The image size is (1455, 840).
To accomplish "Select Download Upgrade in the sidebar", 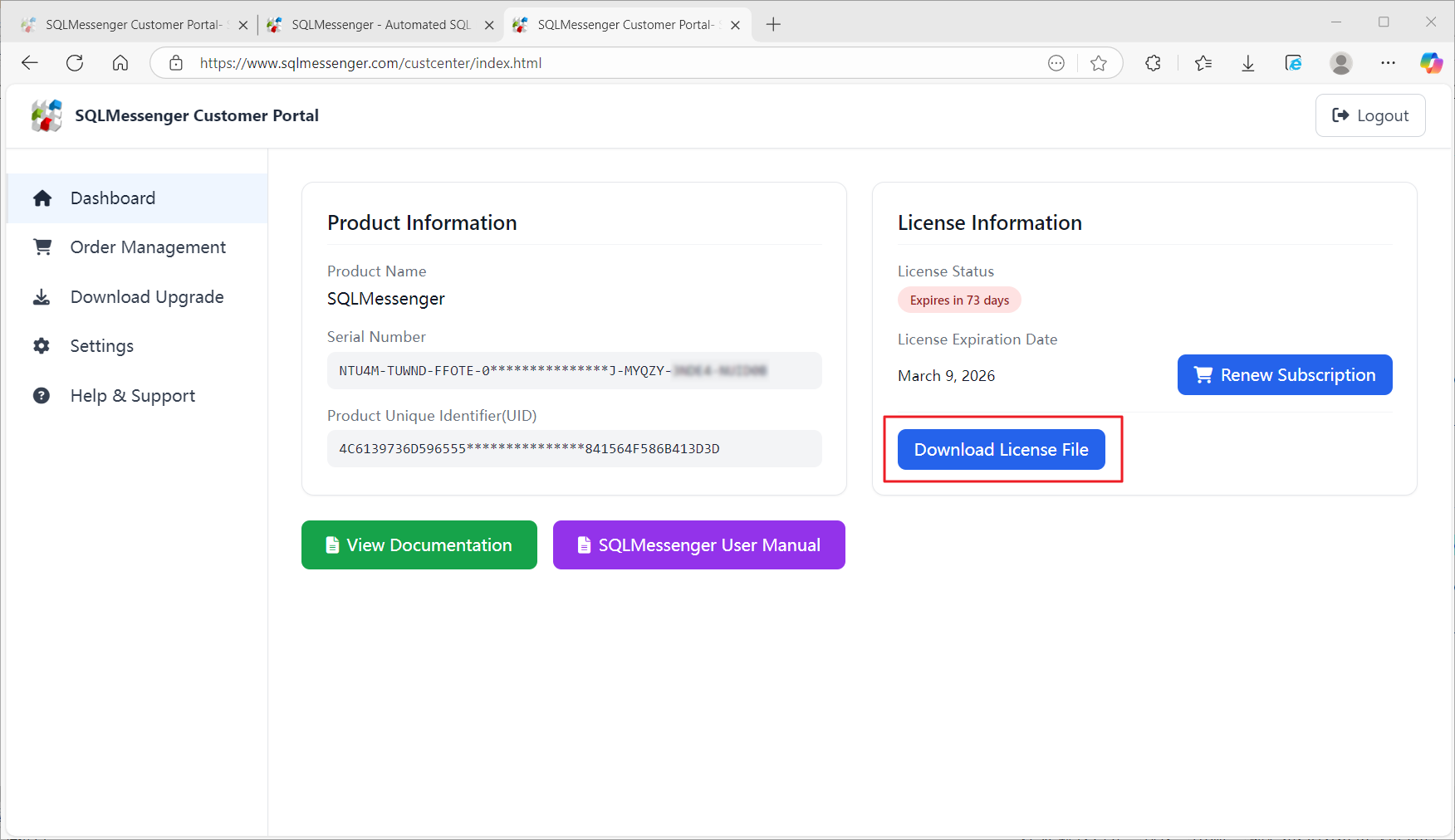I will [x=147, y=297].
